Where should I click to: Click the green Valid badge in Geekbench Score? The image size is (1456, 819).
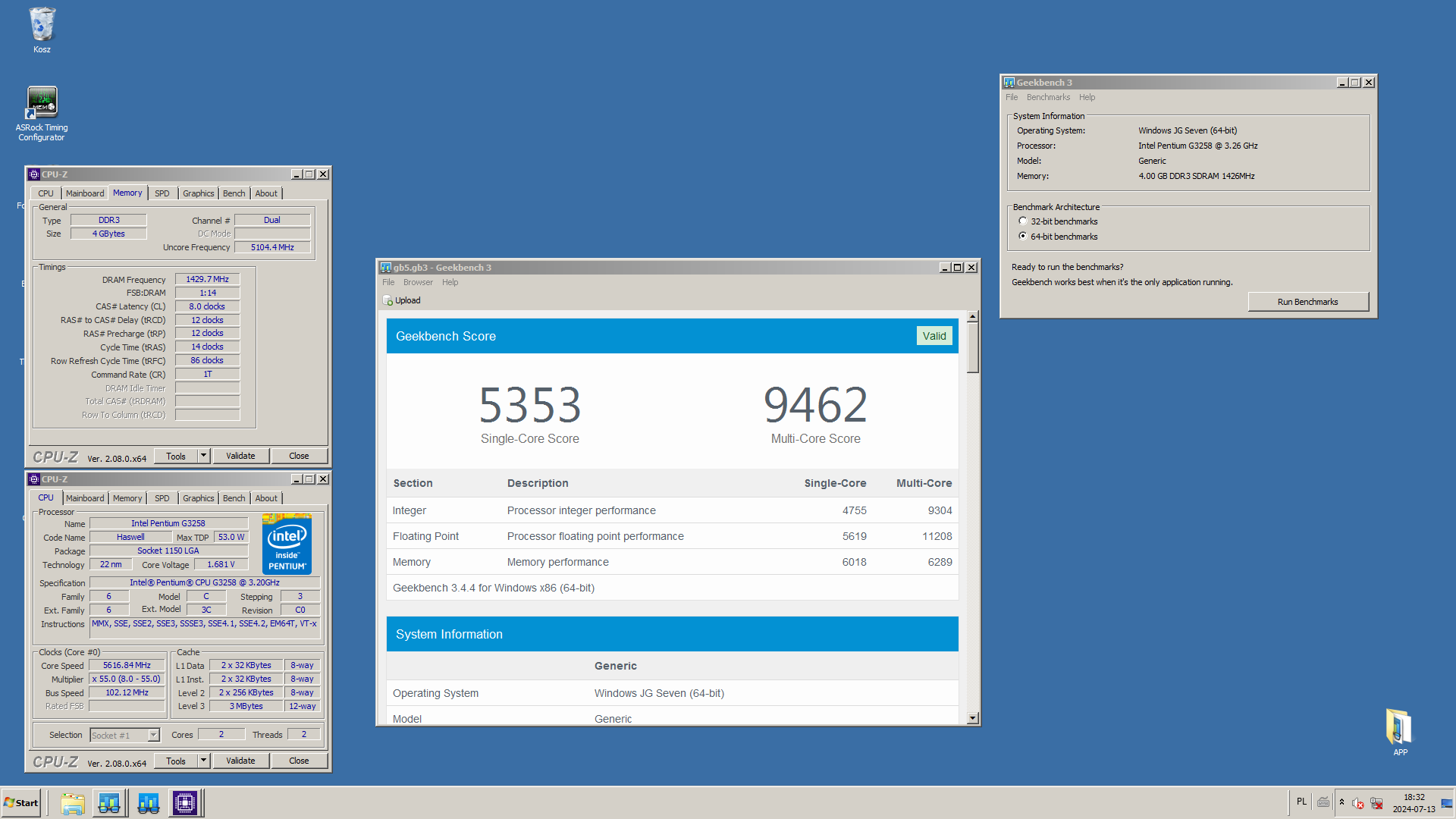(x=934, y=336)
